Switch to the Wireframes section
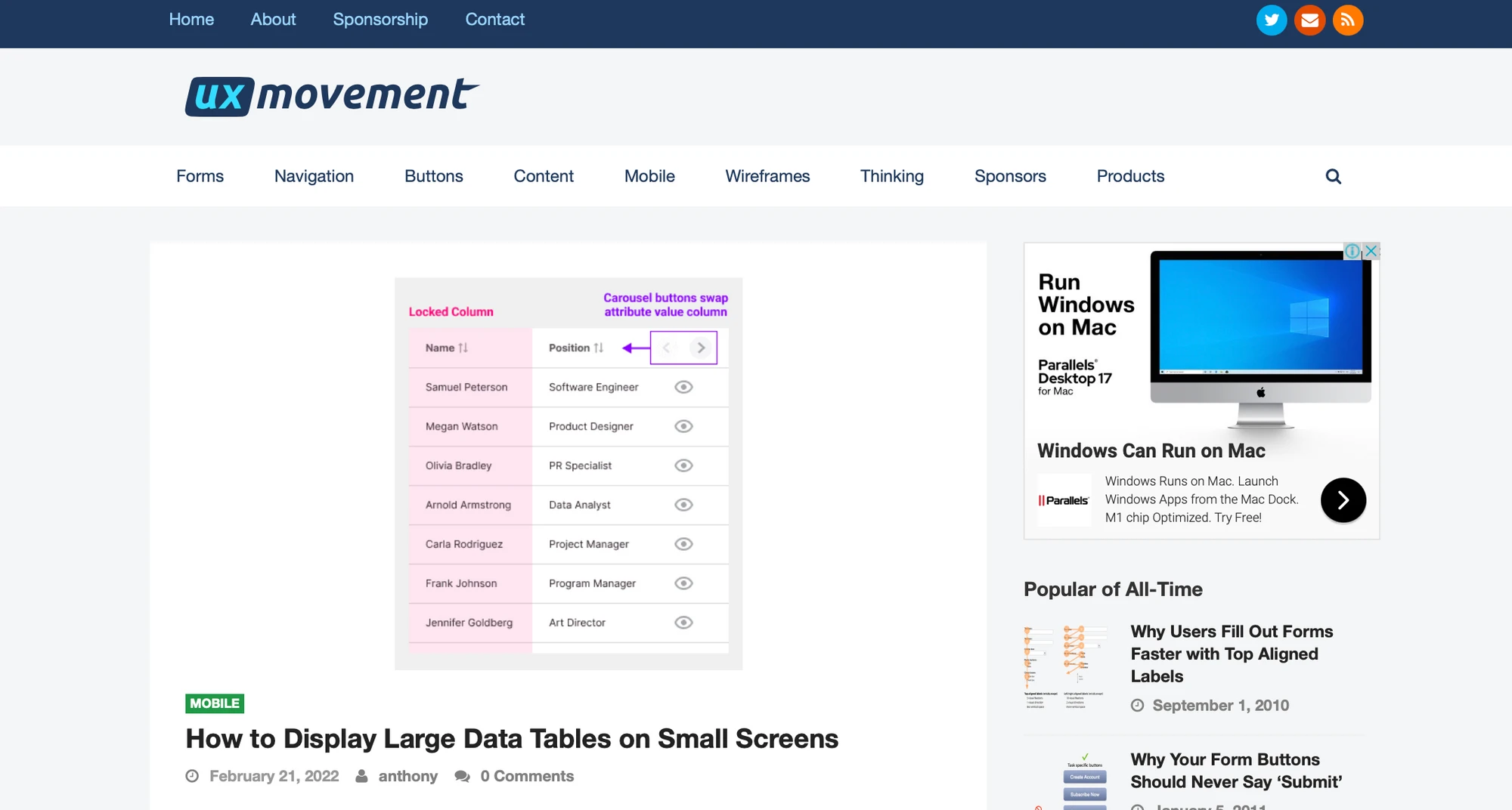This screenshot has width=1512, height=810. click(767, 176)
